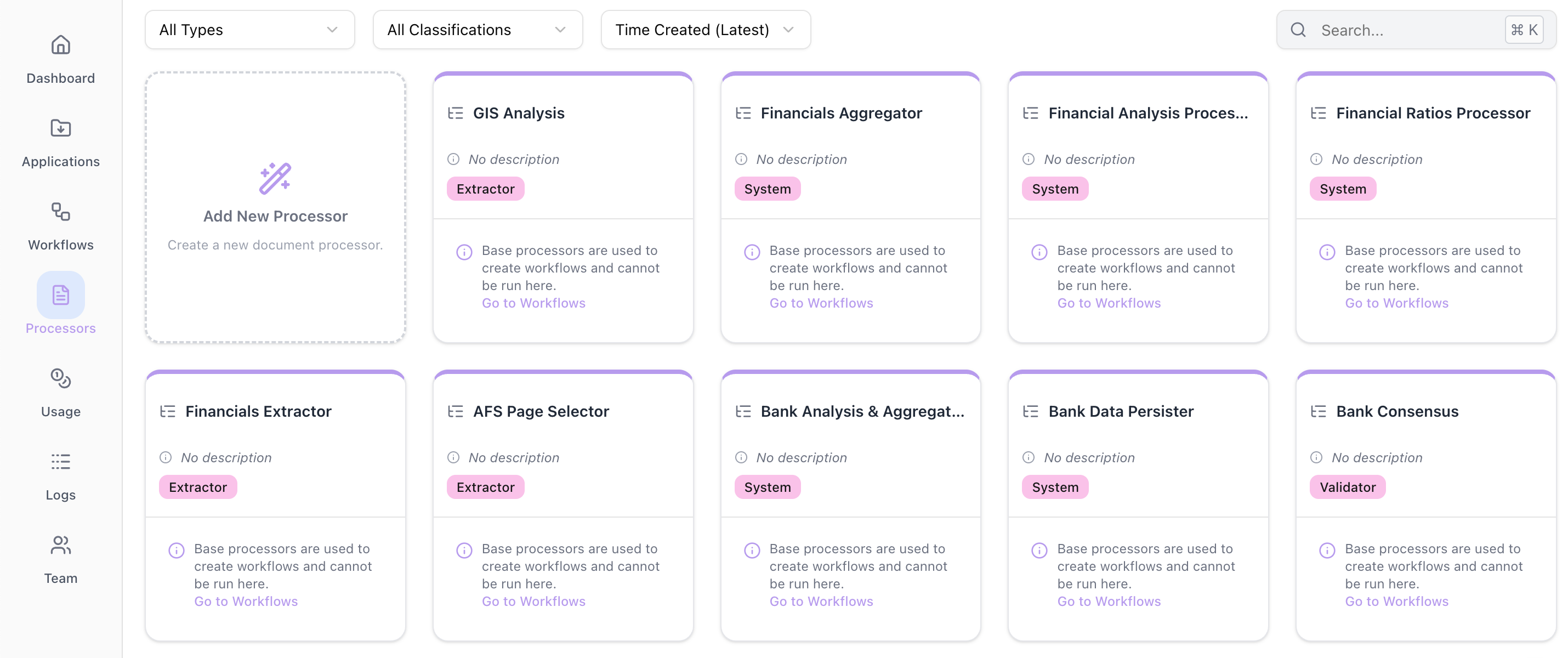Viewport: 1568px width, 658px height.
Task: Open the Time Created (Latest) sort dropdown
Action: (705, 29)
